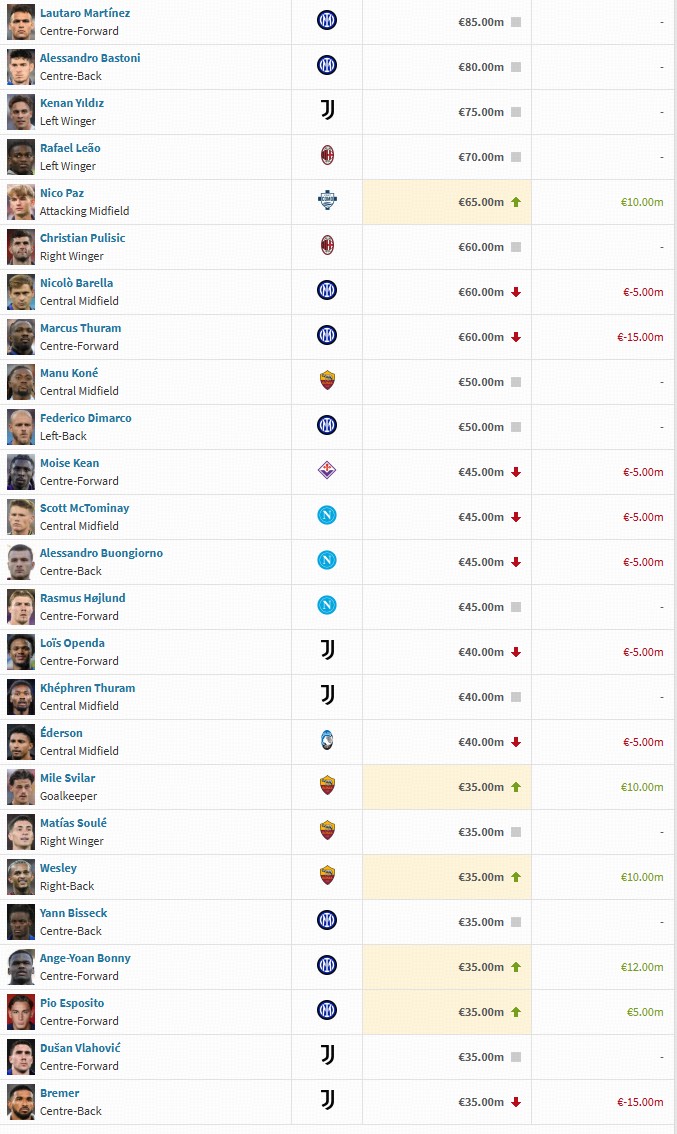Open Alessandro Bastoni's player profile link
The width and height of the screenshot is (677, 1134).
pyautogui.click(x=90, y=58)
